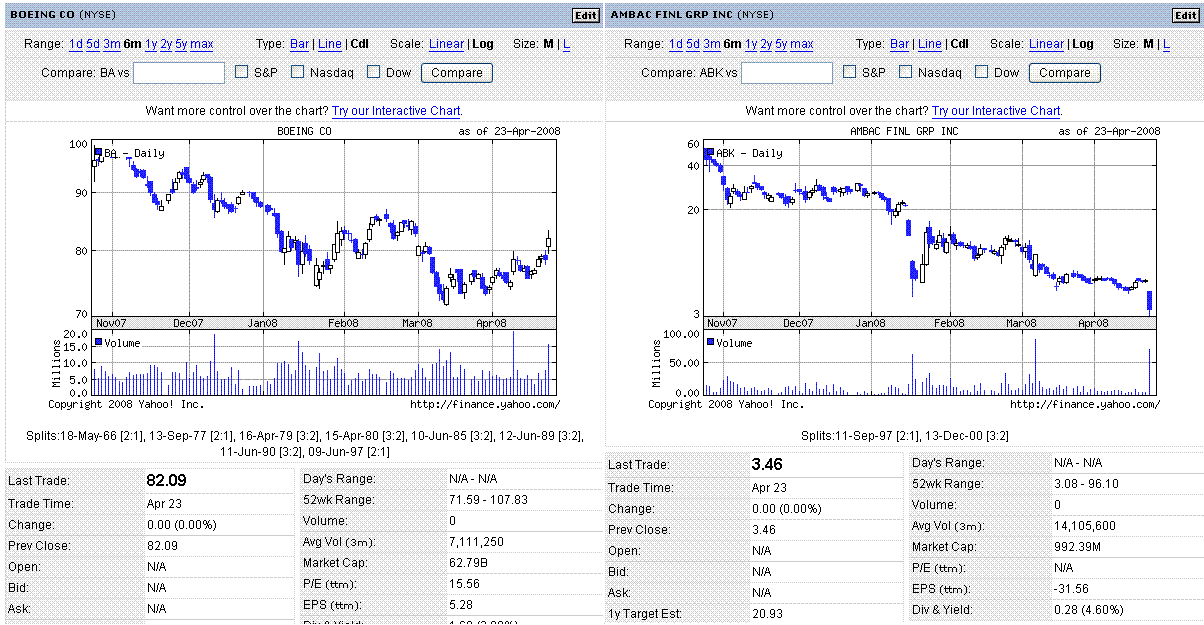
Task: Set Ambac chart range to max
Action: click(x=801, y=44)
